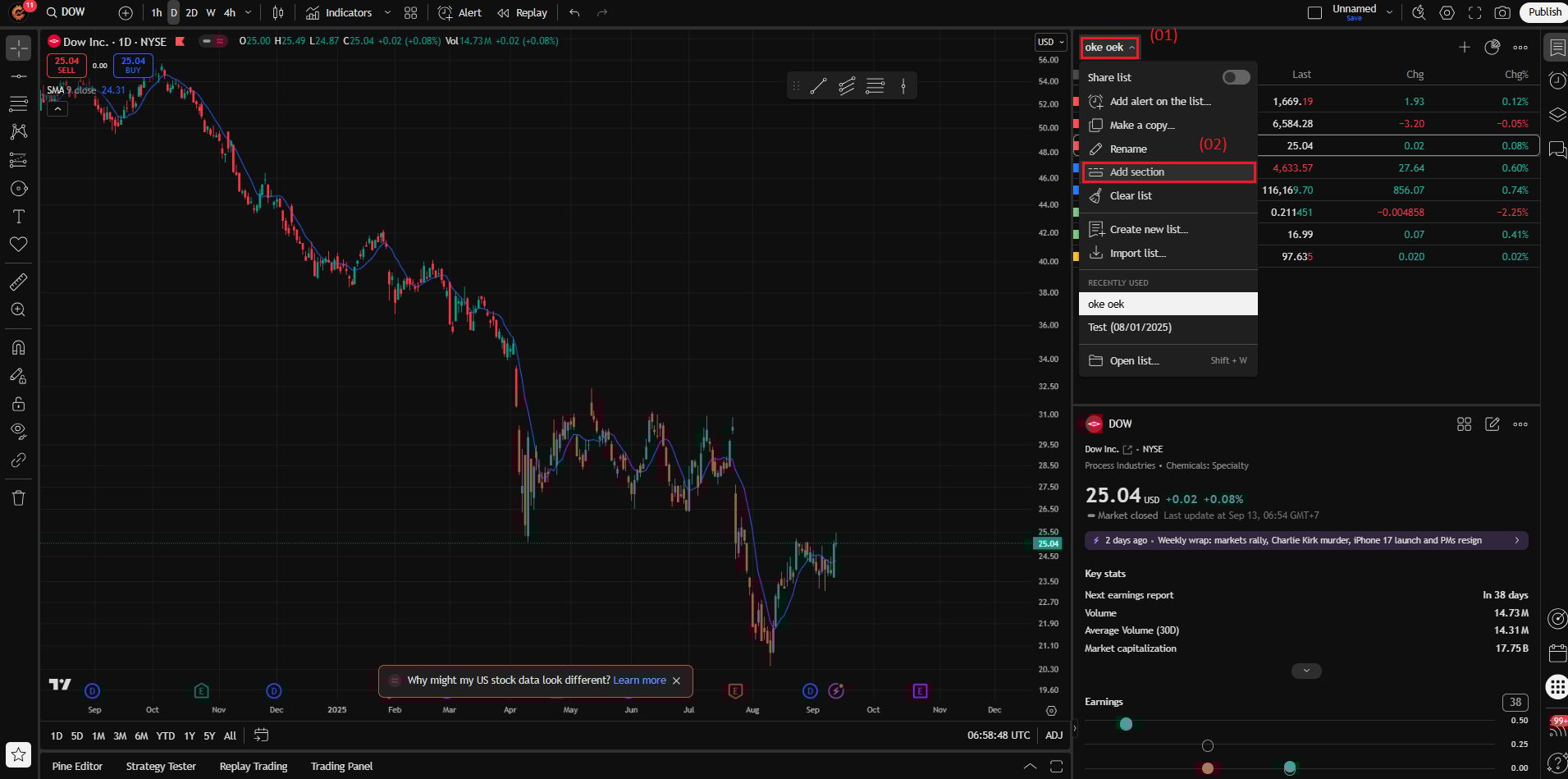This screenshot has height=779, width=1568.
Task: Click the undo arrow
Action: pyautogui.click(x=574, y=12)
